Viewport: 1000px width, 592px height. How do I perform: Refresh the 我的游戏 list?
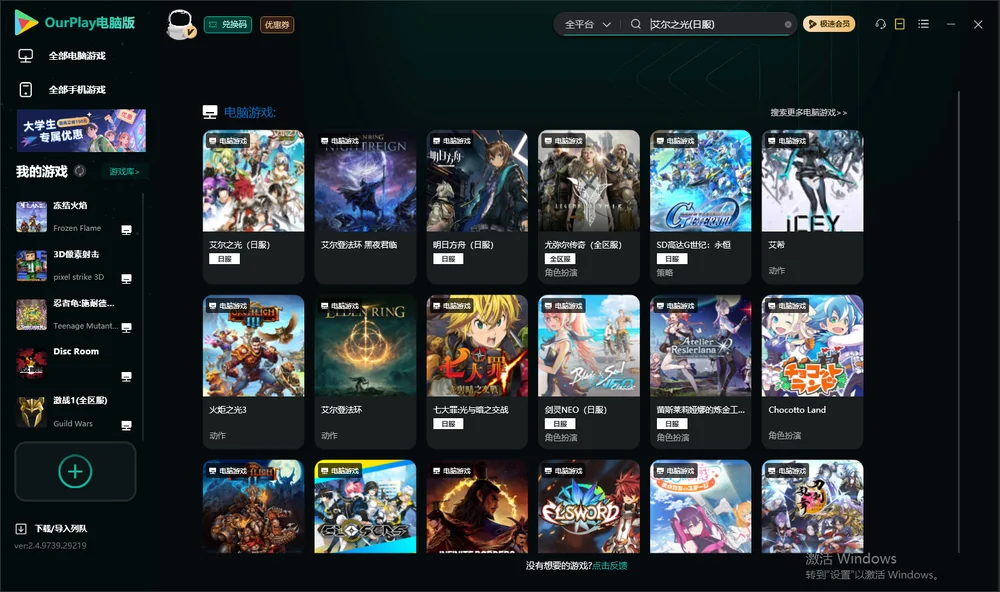tap(80, 171)
